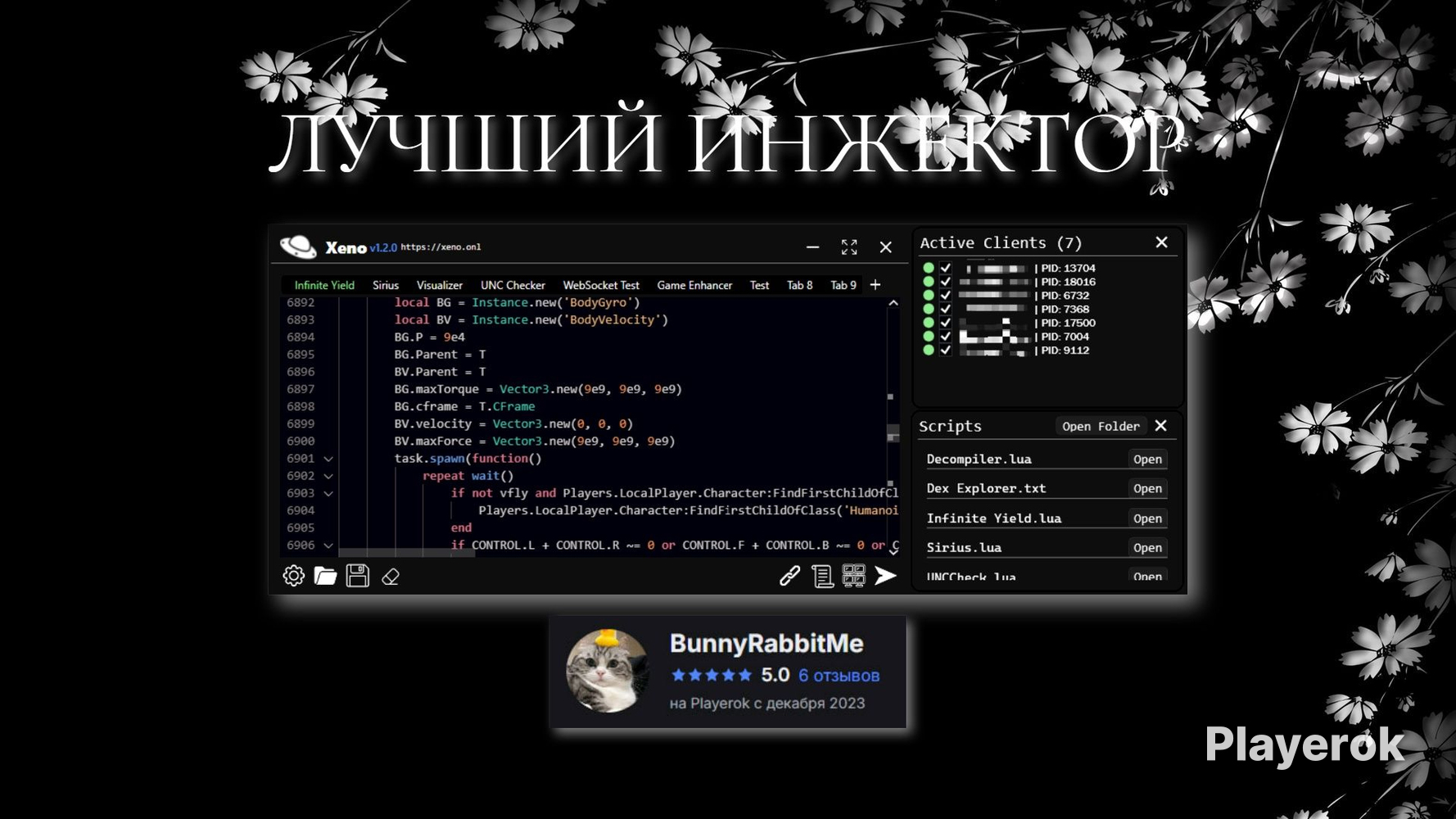Collapse code block at line 6903
The height and width of the screenshot is (819, 1456).
(x=328, y=494)
